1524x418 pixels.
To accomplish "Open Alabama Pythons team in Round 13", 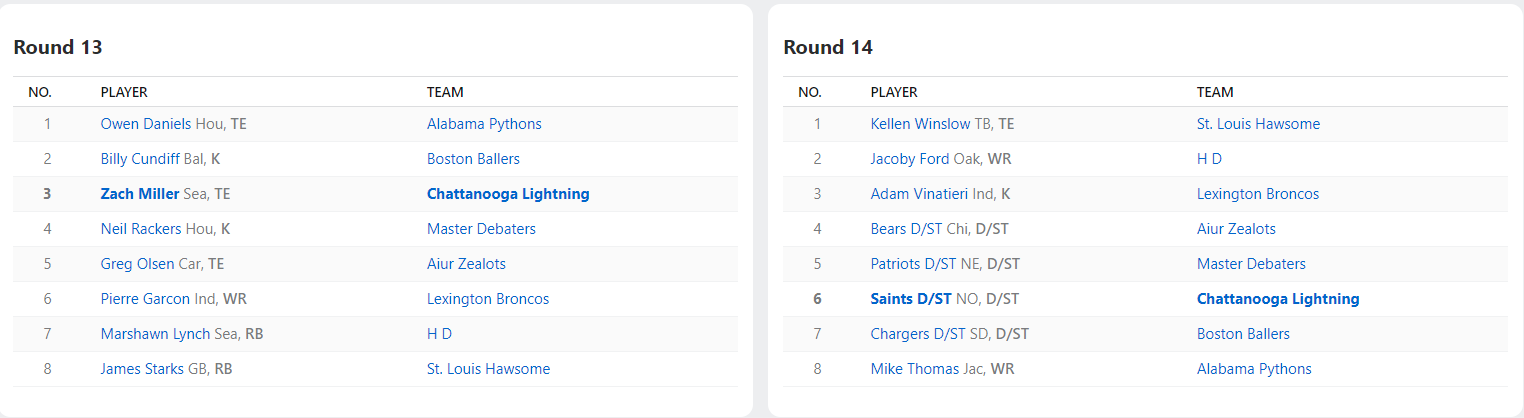I will (x=484, y=124).
